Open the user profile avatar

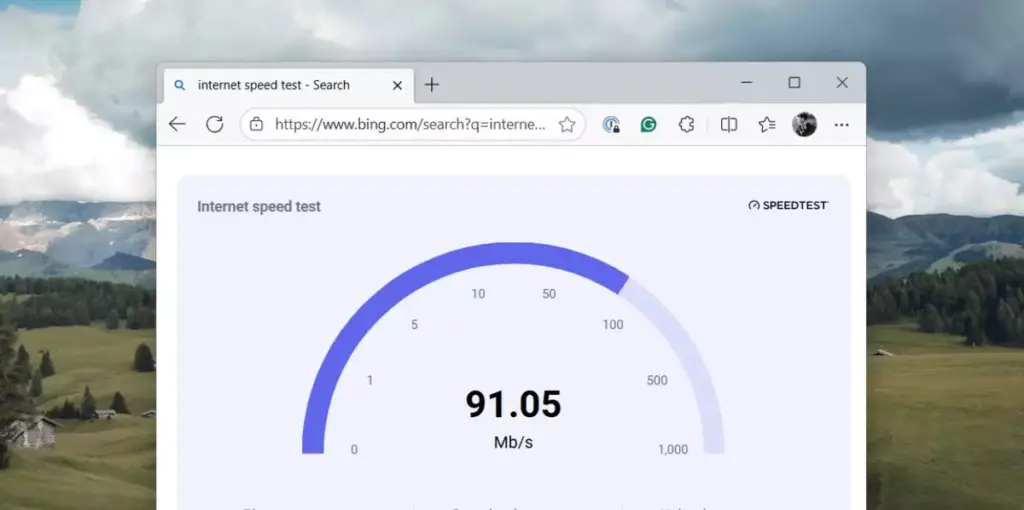click(x=804, y=124)
